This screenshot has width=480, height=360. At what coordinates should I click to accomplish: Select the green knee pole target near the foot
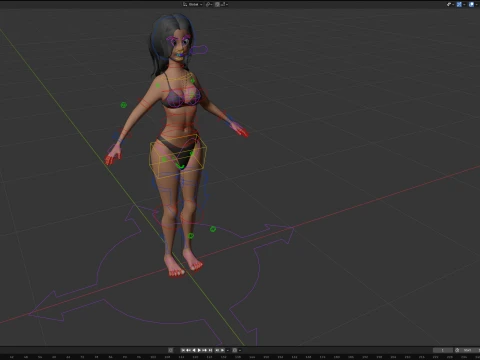[191, 236]
